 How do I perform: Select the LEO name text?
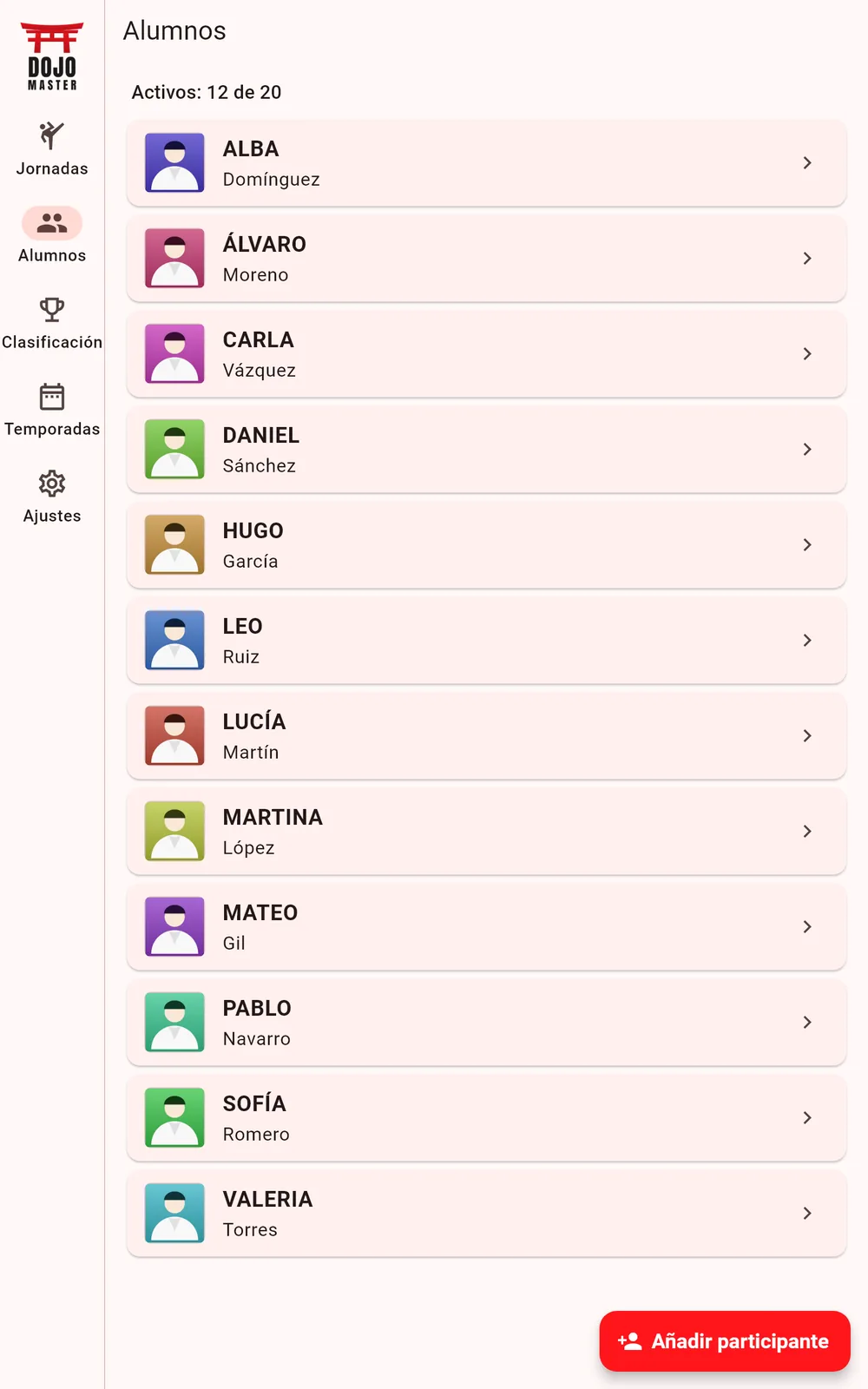(243, 626)
